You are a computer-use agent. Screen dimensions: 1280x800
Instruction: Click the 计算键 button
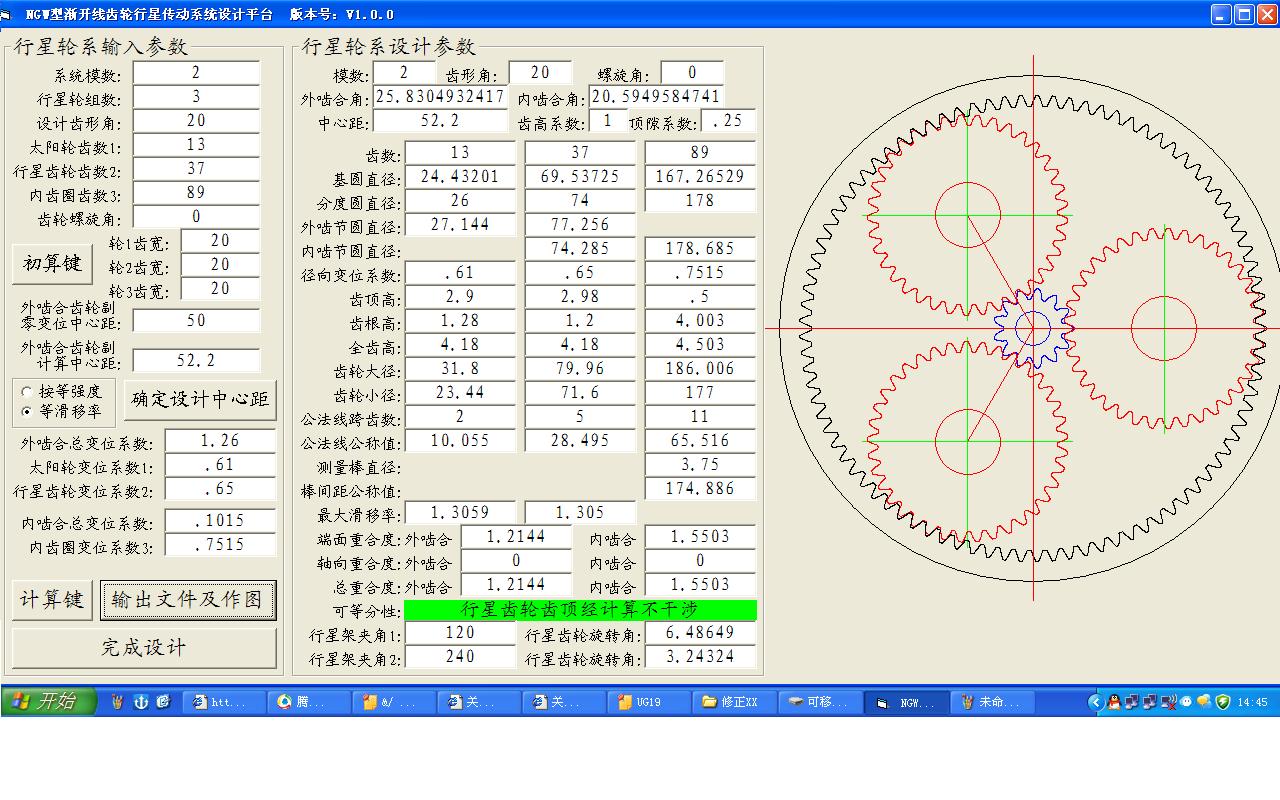click(52, 600)
